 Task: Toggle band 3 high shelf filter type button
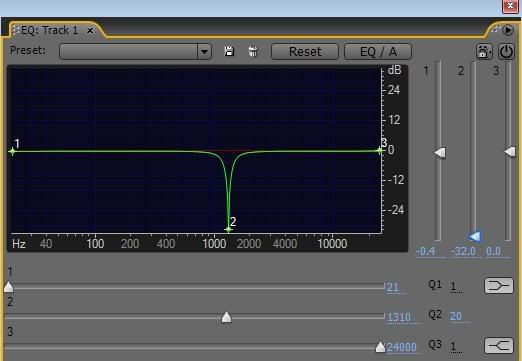[499, 345]
